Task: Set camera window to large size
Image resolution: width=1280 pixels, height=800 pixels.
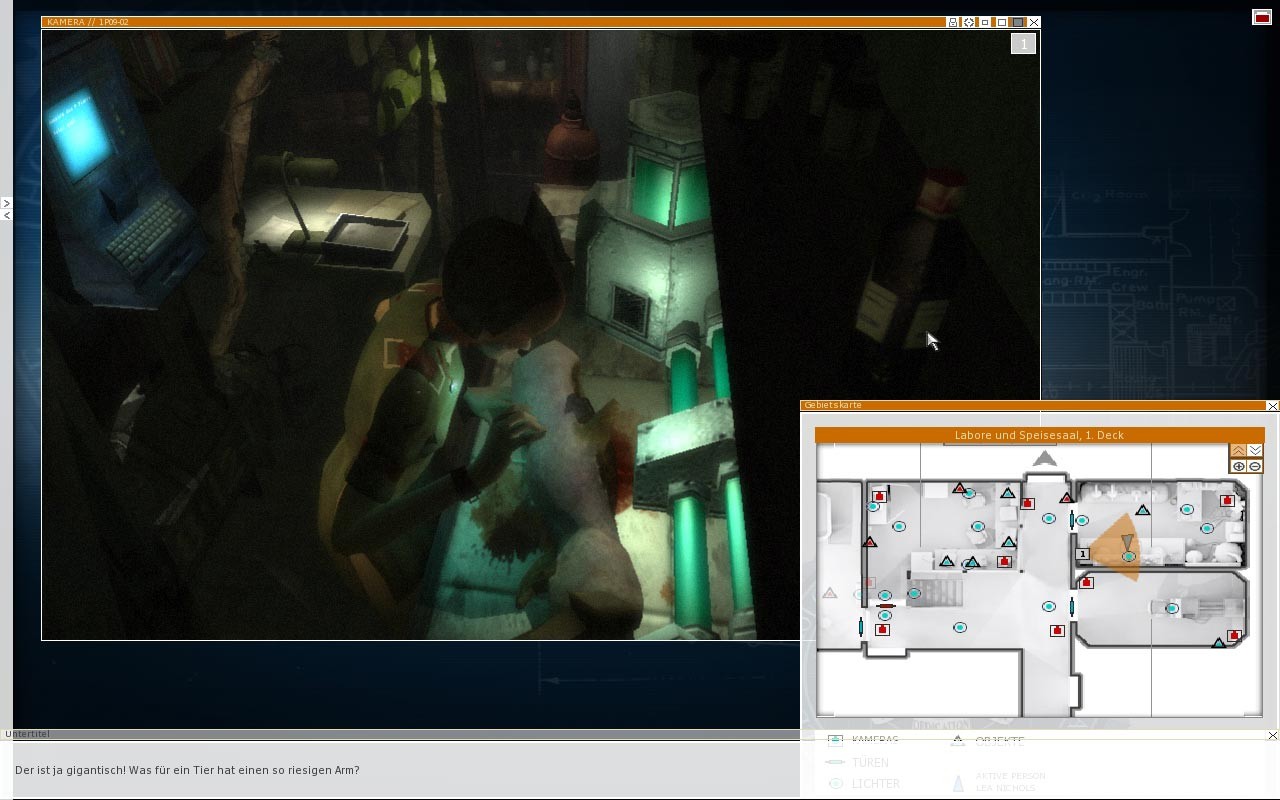Action: click(x=1018, y=22)
